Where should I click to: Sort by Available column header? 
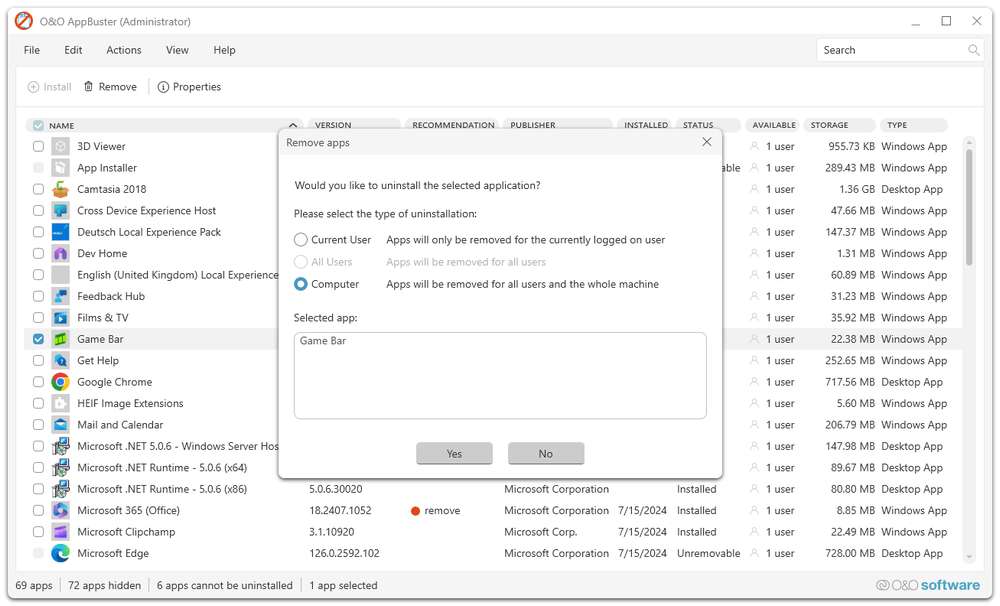(773, 125)
